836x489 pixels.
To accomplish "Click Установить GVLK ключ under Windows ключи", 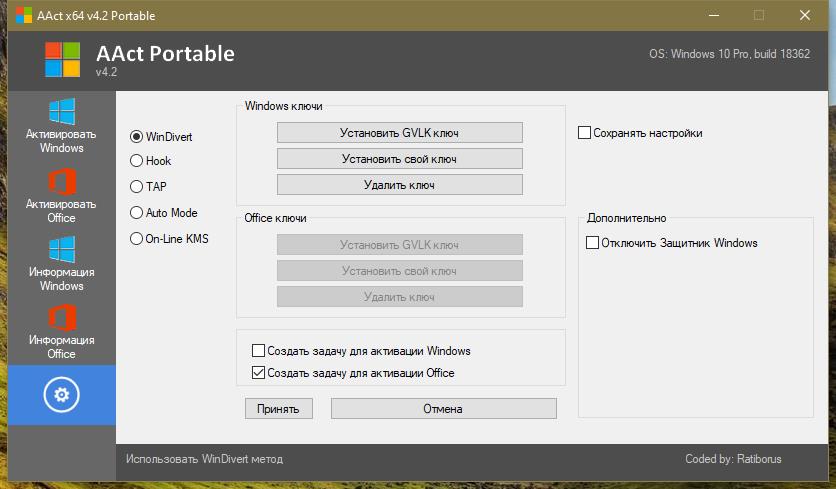I will point(399,133).
